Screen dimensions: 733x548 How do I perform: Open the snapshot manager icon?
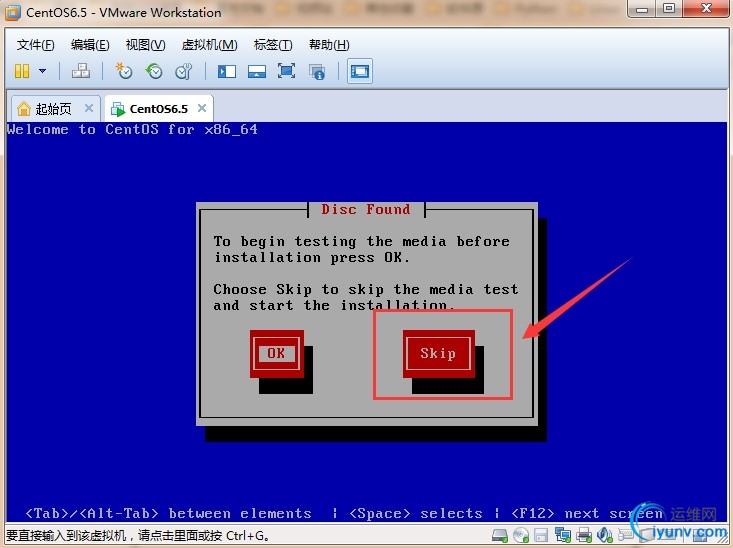click(x=183, y=71)
